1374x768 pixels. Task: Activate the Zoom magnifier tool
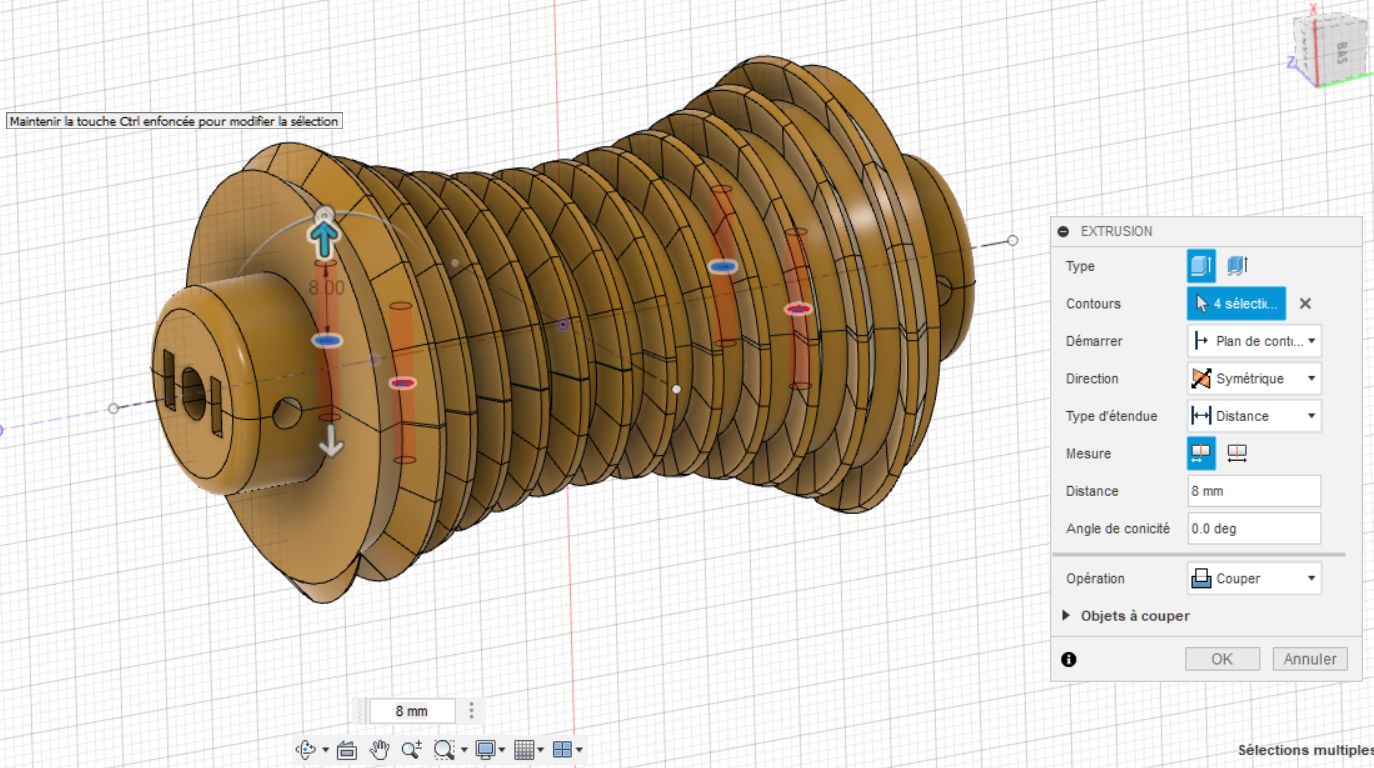411,749
